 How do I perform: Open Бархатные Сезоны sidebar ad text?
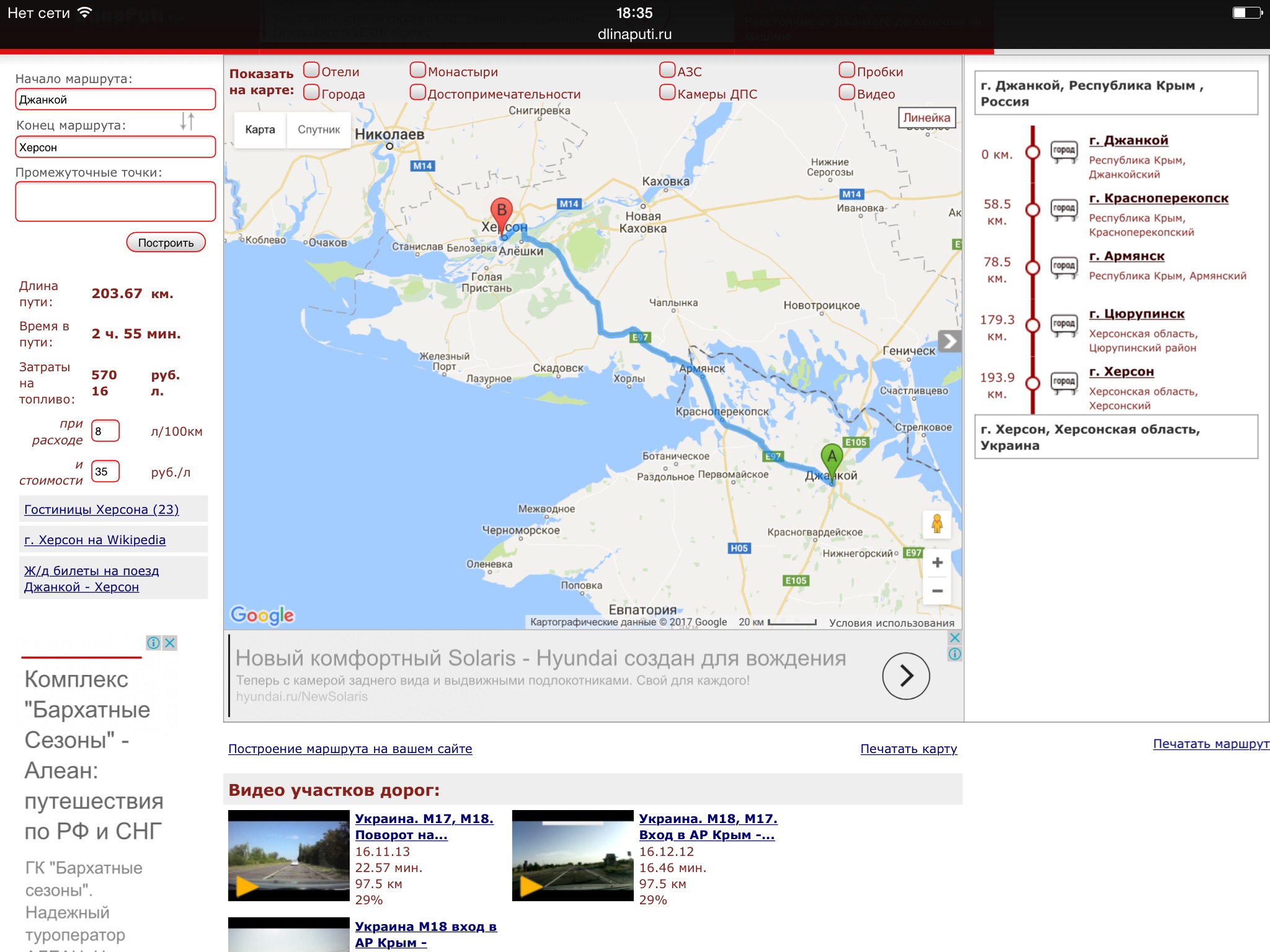94,755
